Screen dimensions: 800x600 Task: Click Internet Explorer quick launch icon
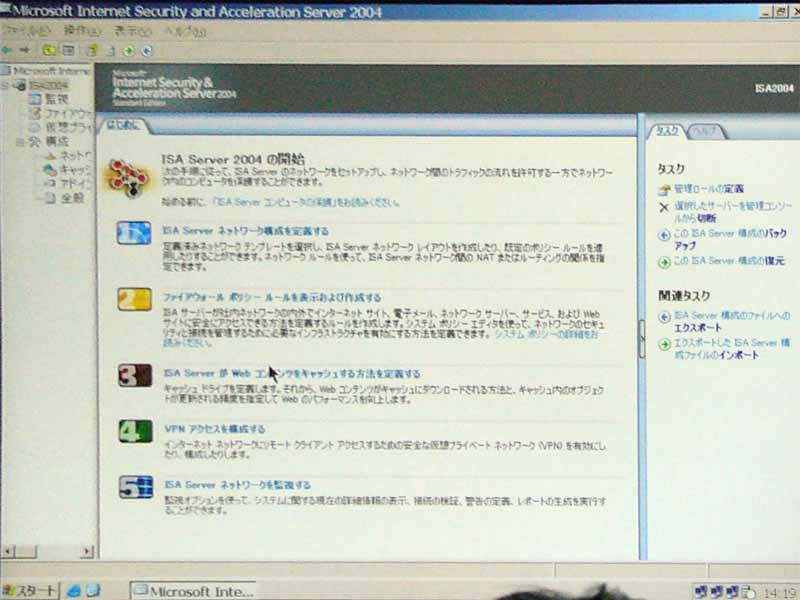(74, 591)
